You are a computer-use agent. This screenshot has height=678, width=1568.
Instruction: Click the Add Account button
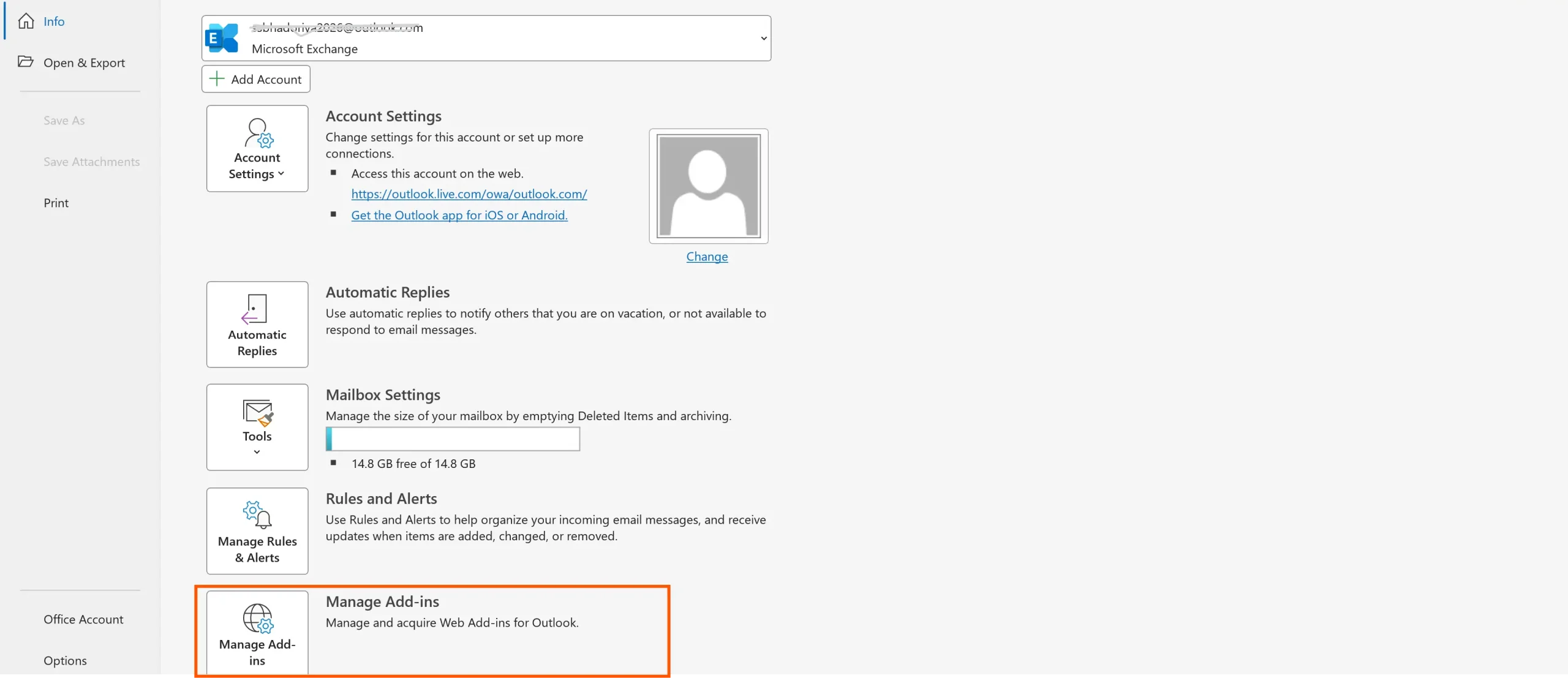pos(256,79)
